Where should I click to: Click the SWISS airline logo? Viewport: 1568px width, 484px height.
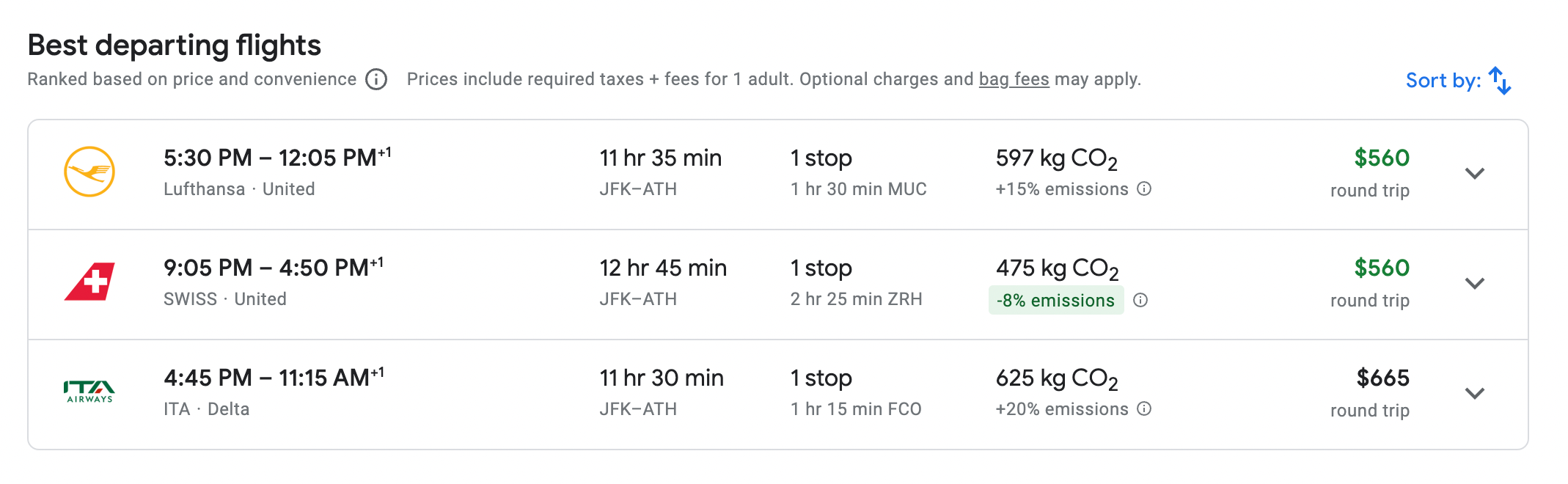click(90, 280)
